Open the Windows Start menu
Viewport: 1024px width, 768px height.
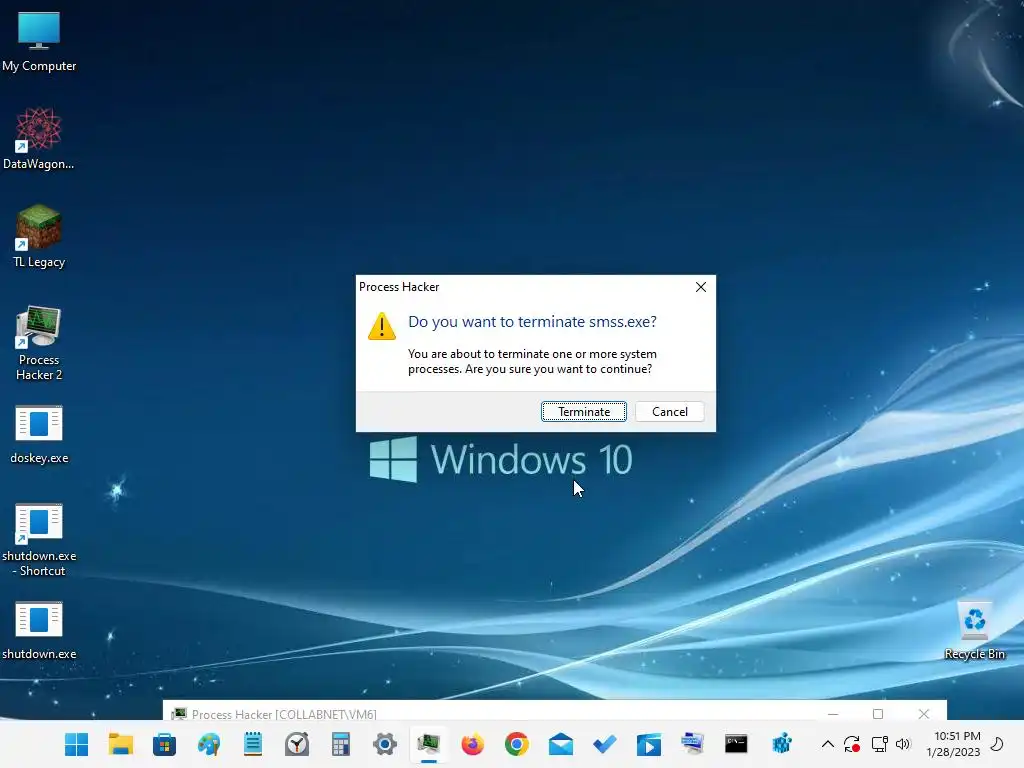click(76, 744)
